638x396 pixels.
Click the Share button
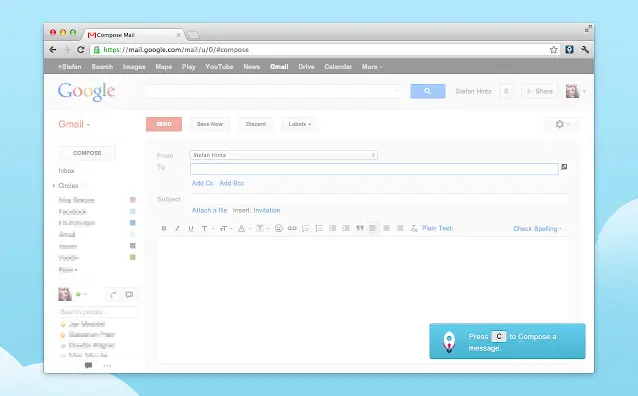click(539, 91)
